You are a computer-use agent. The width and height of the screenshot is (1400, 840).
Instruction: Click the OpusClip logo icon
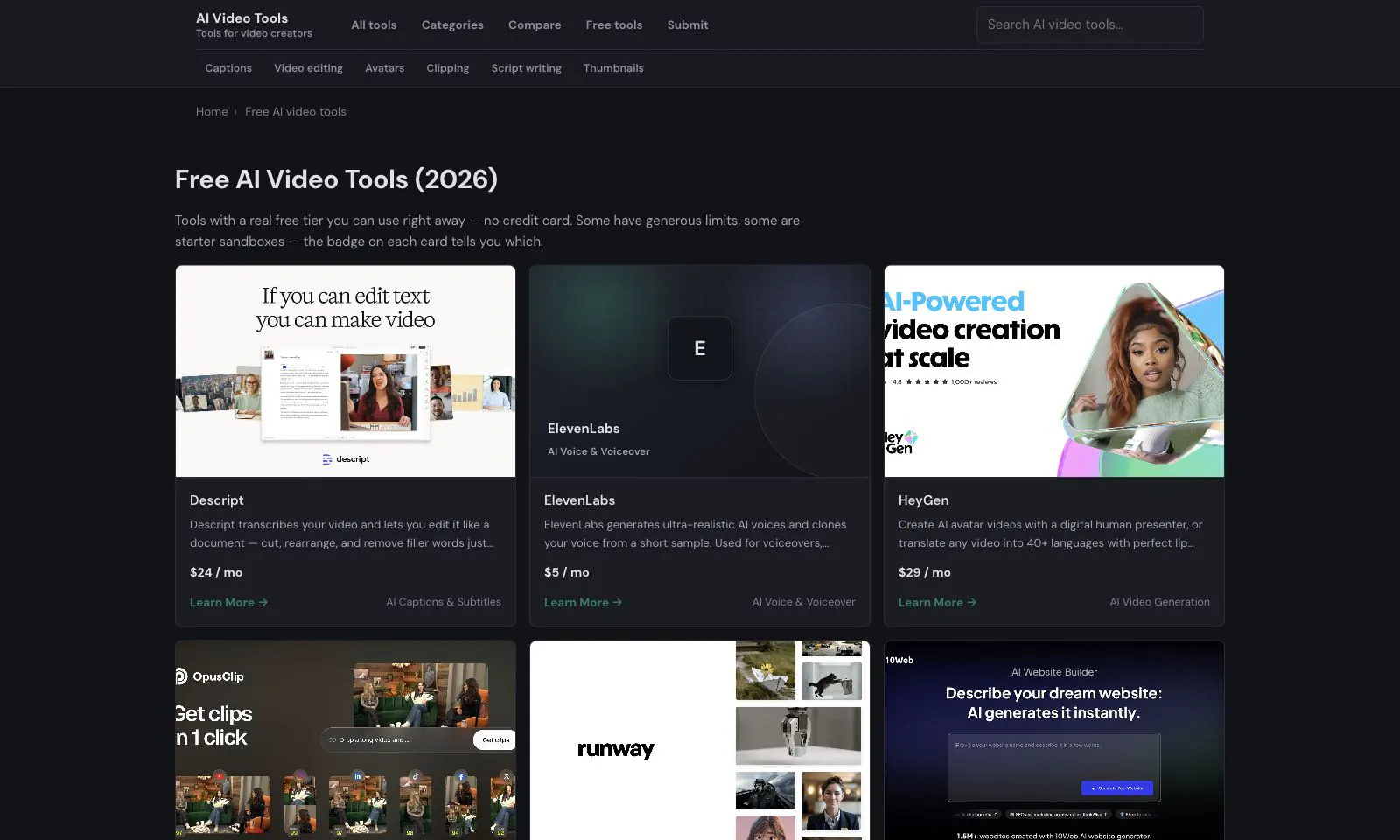point(181,676)
